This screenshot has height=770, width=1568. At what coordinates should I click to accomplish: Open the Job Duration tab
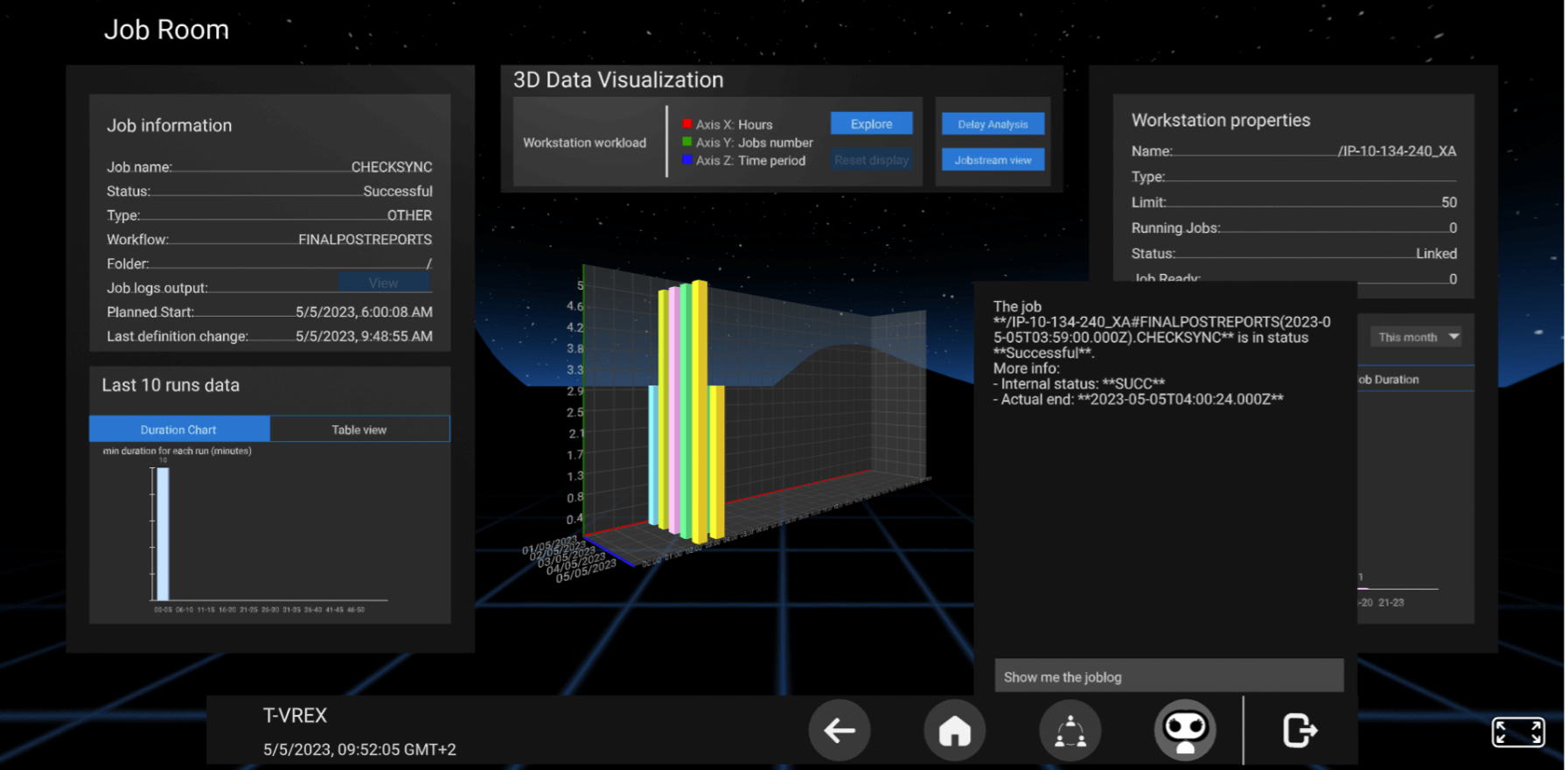pos(1389,380)
